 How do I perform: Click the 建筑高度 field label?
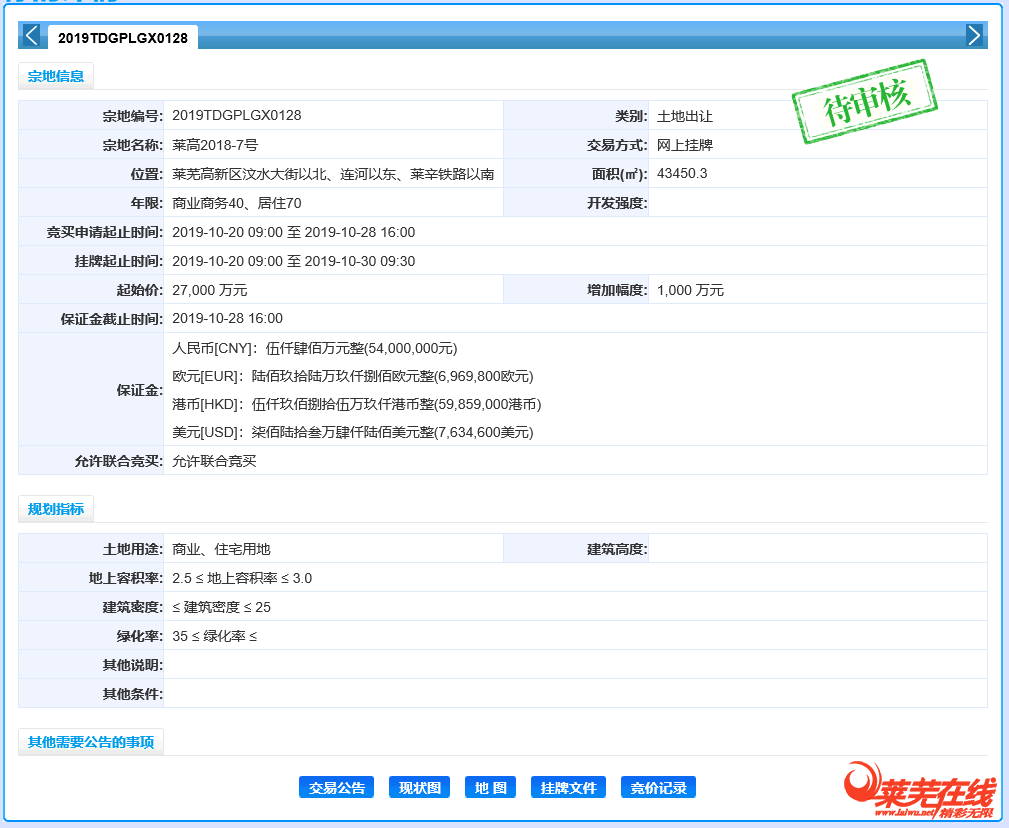coord(617,549)
